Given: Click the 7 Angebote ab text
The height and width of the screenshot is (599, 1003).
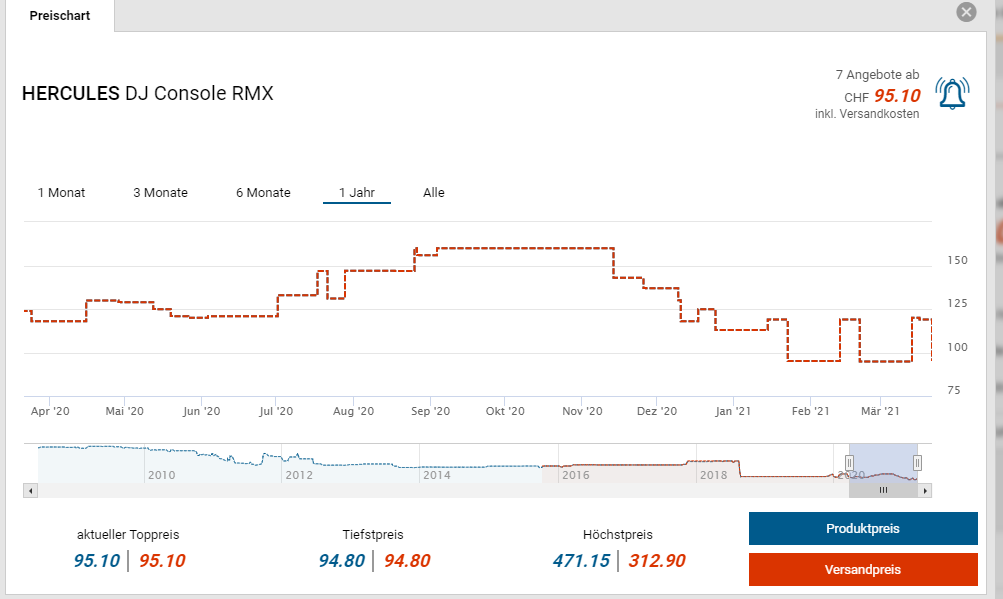Looking at the screenshot, I should [876, 75].
